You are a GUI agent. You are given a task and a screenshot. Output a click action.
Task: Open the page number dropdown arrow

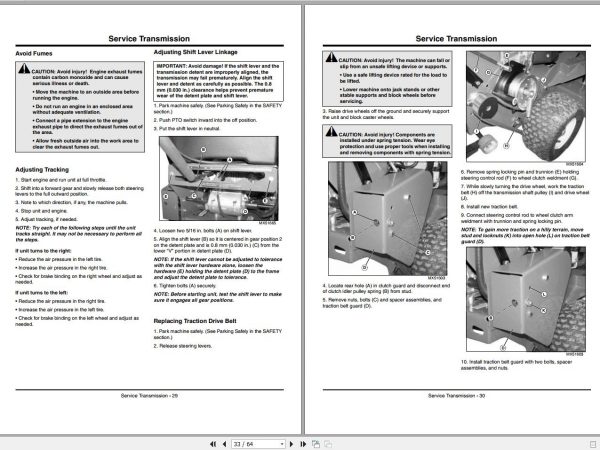click(282, 444)
